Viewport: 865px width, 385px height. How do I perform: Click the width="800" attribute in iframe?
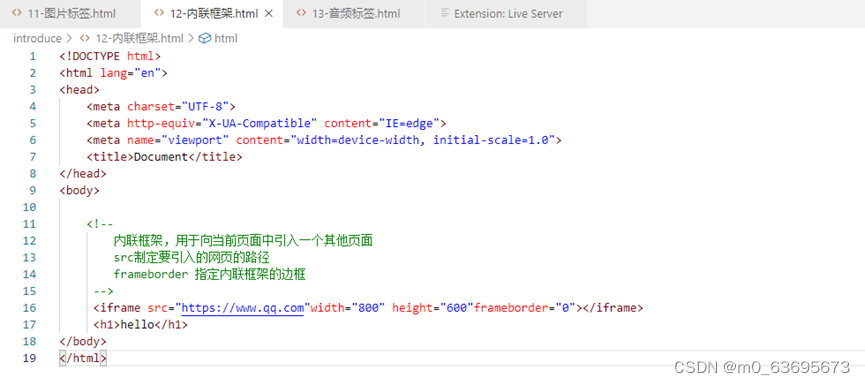(348, 308)
